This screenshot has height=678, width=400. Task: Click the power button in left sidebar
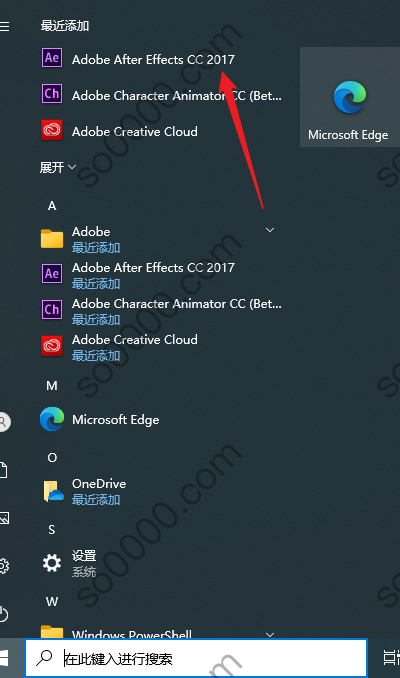3,614
